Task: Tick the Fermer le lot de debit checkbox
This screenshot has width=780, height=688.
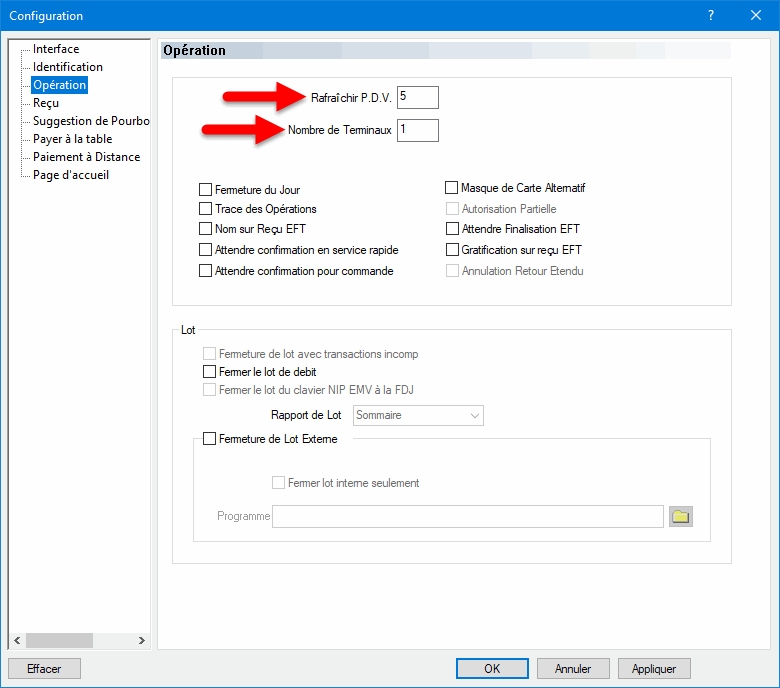Action: click(209, 372)
